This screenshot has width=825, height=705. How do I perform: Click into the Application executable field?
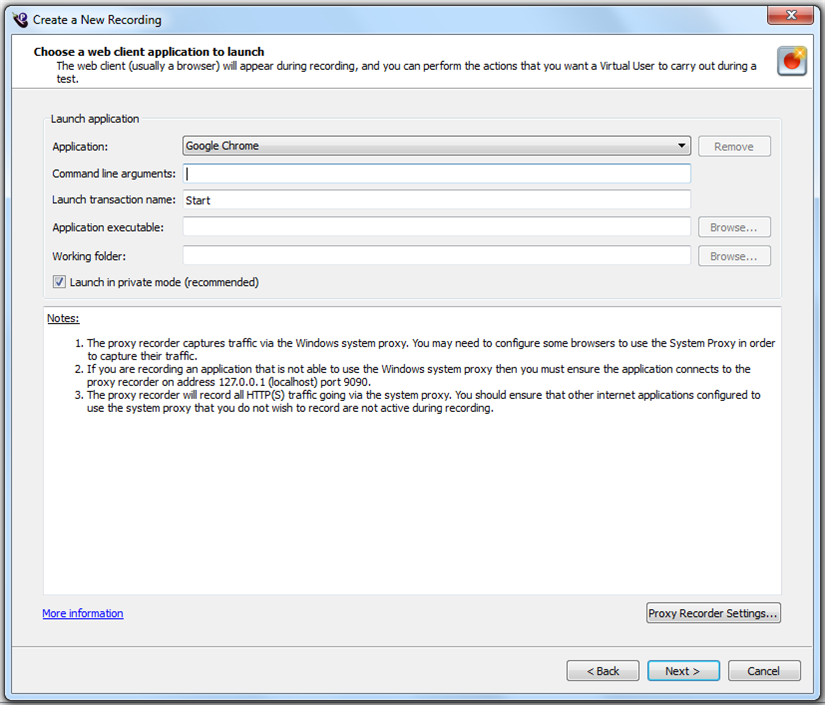(x=436, y=227)
